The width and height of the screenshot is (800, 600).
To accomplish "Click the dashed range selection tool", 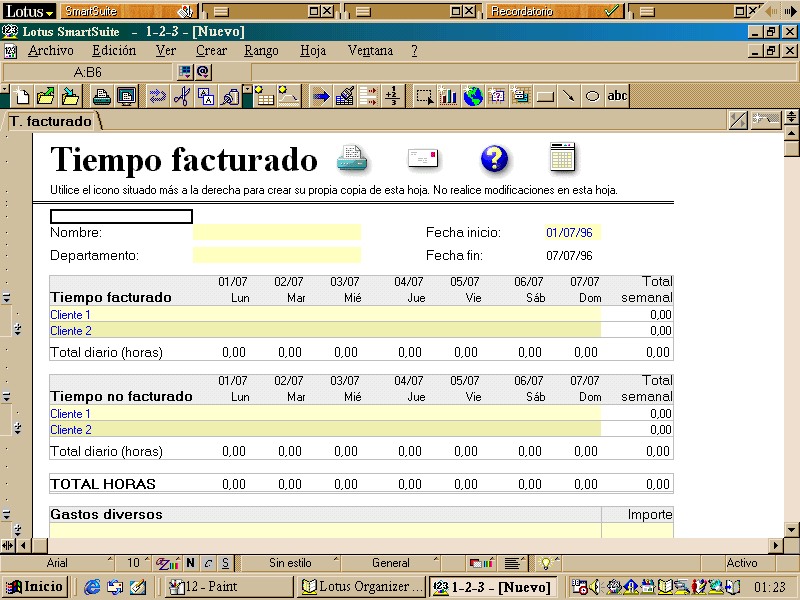I will [424, 96].
